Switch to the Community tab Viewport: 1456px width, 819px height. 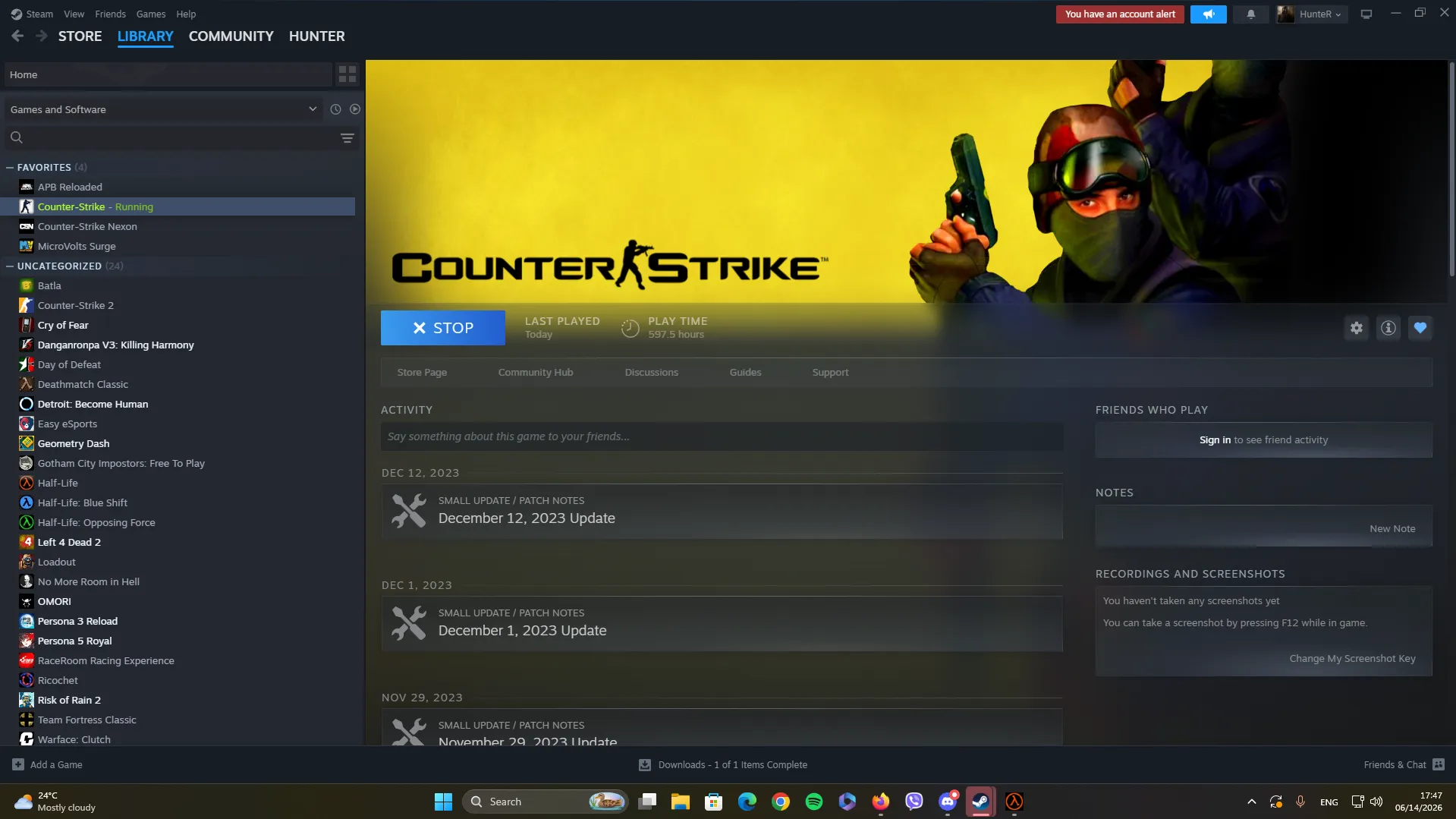[x=231, y=36]
